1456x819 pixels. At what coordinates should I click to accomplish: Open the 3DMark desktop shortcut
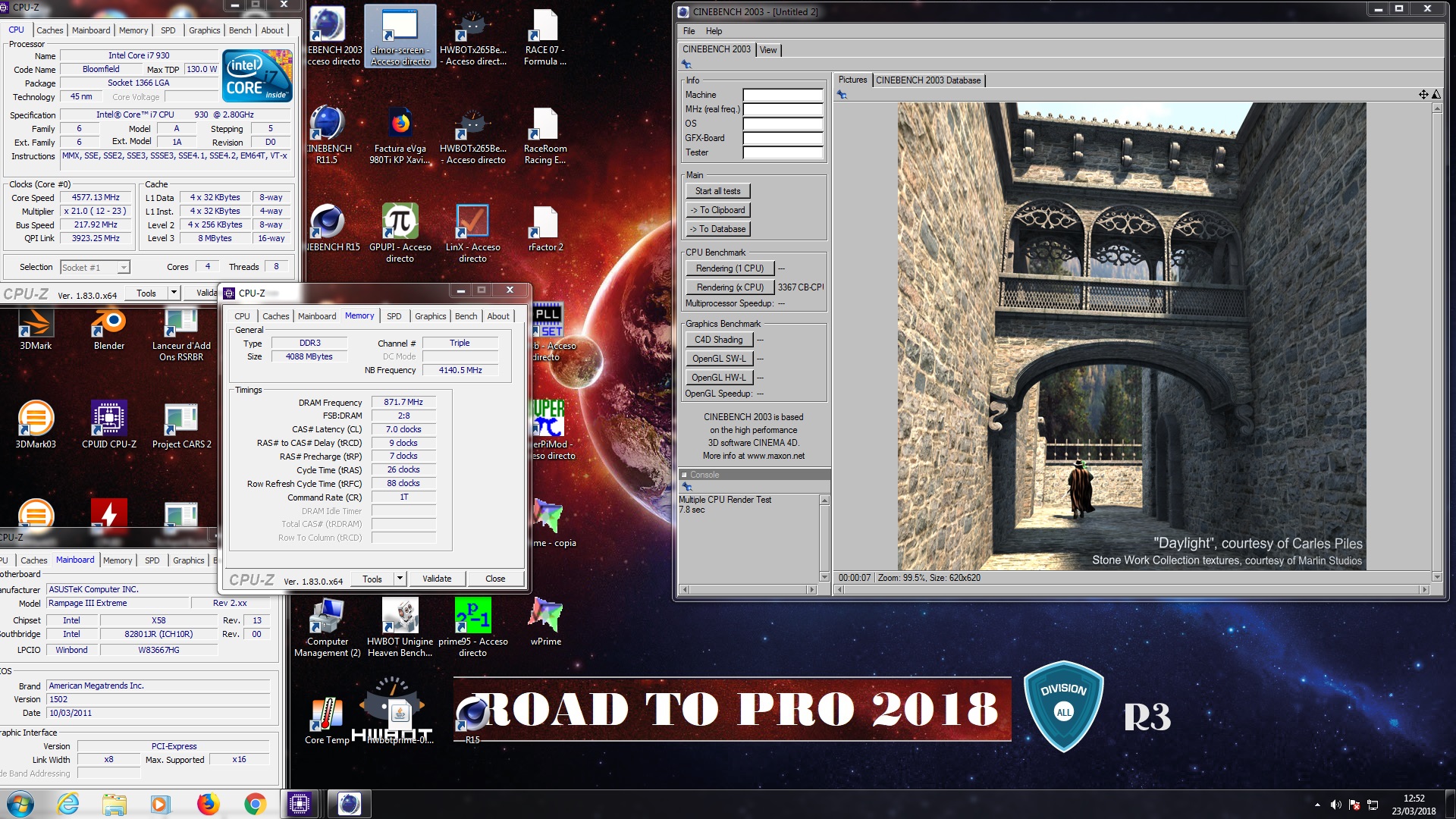(x=36, y=328)
